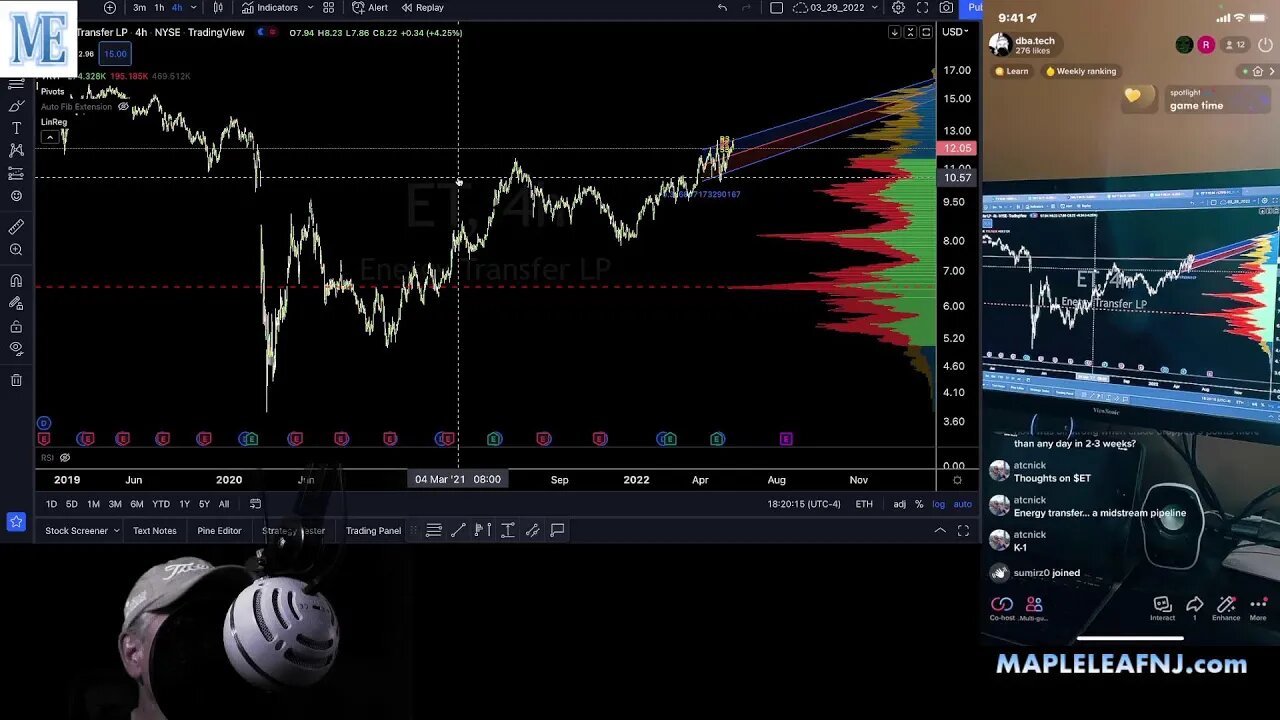
Task: Click the 04 Mar '21 crosshair date label
Action: click(x=458, y=480)
